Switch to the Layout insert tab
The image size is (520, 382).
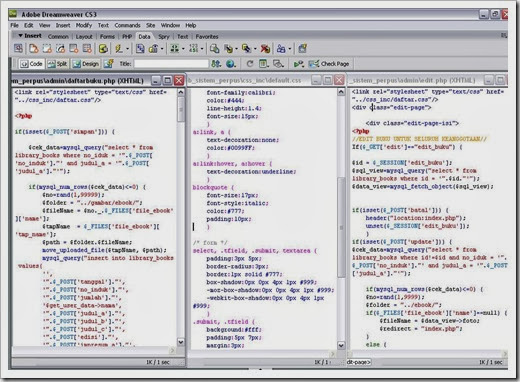[x=84, y=36]
